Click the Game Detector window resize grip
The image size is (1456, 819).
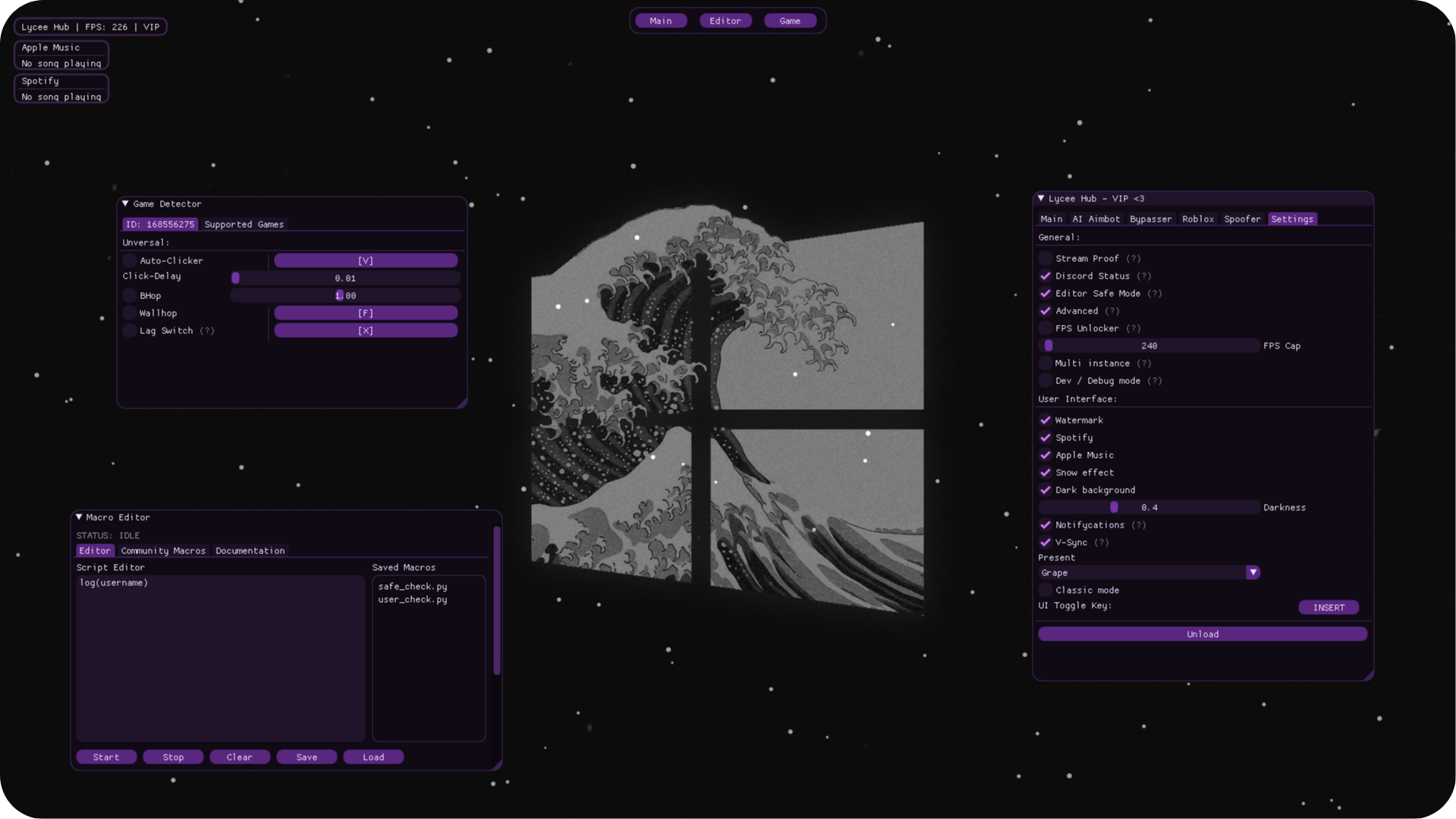coord(461,402)
